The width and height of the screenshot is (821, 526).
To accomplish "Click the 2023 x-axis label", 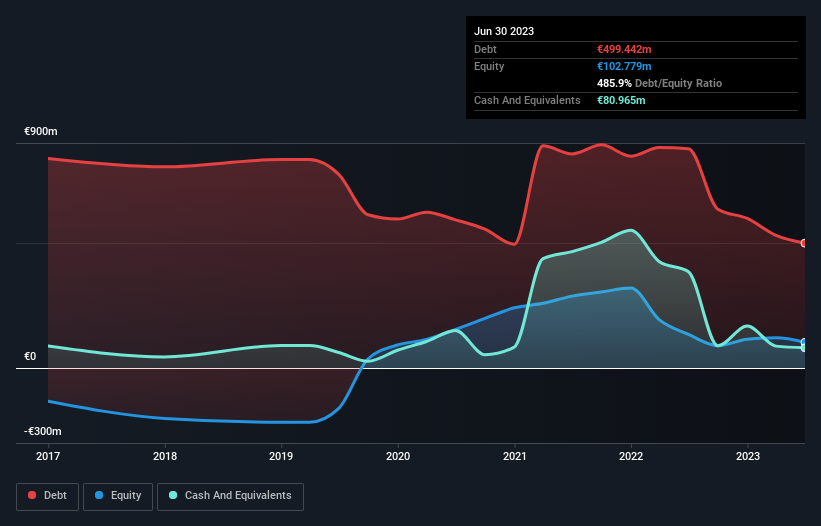I will coord(748,456).
